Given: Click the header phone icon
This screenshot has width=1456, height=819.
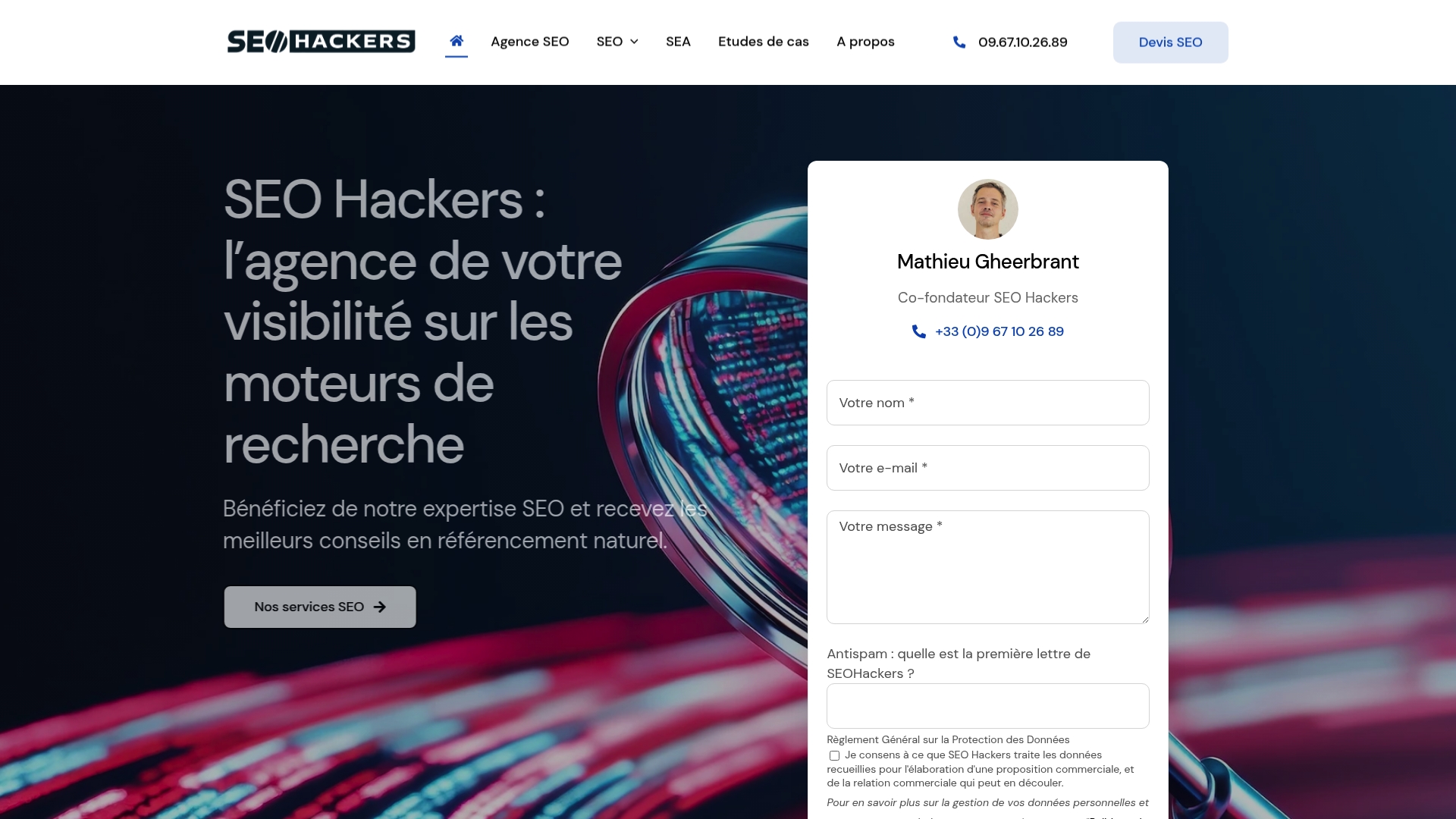Looking at the screenshot, I should [x=959, y=42].
